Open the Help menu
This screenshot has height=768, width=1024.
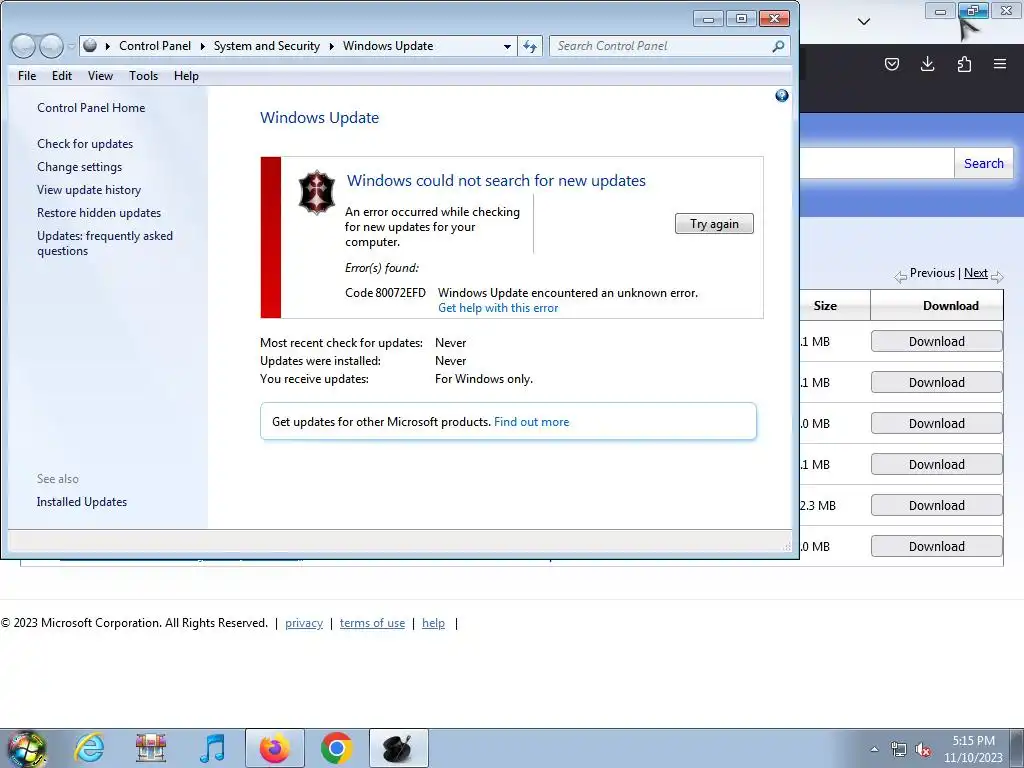(186, 76)
